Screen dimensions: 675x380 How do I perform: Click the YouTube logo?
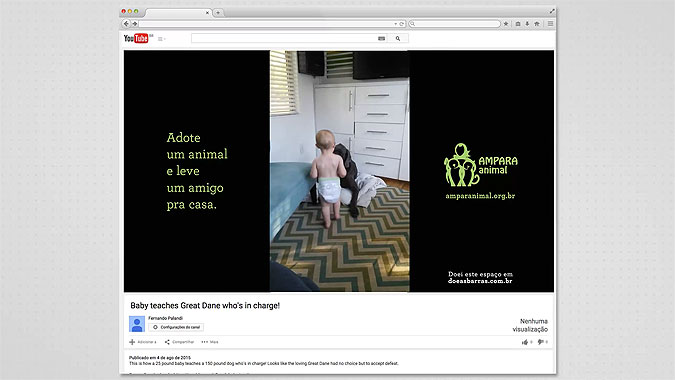(x=136, y=38)
